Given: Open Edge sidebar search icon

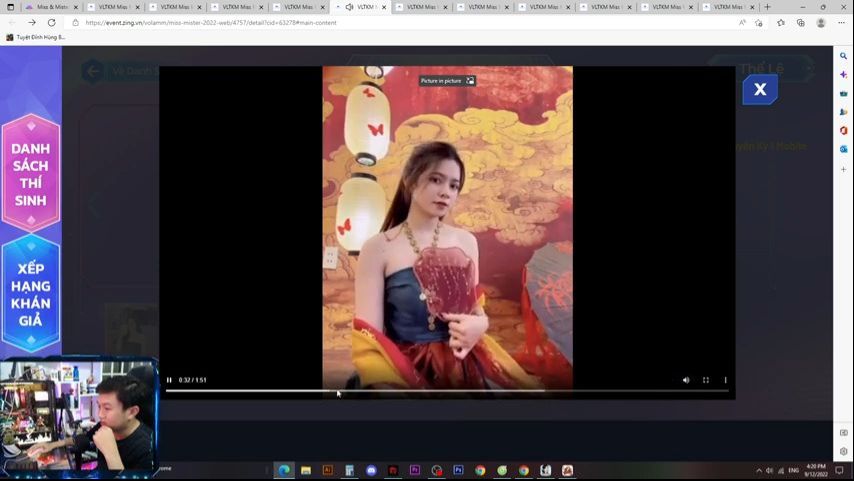Looking at the screenshot, I should 843,56.
